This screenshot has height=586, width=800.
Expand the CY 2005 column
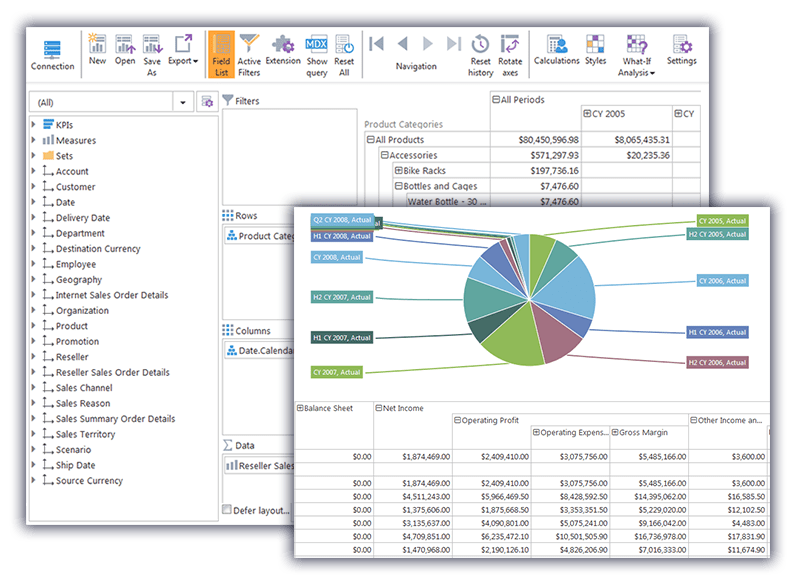tap(587, 113)
